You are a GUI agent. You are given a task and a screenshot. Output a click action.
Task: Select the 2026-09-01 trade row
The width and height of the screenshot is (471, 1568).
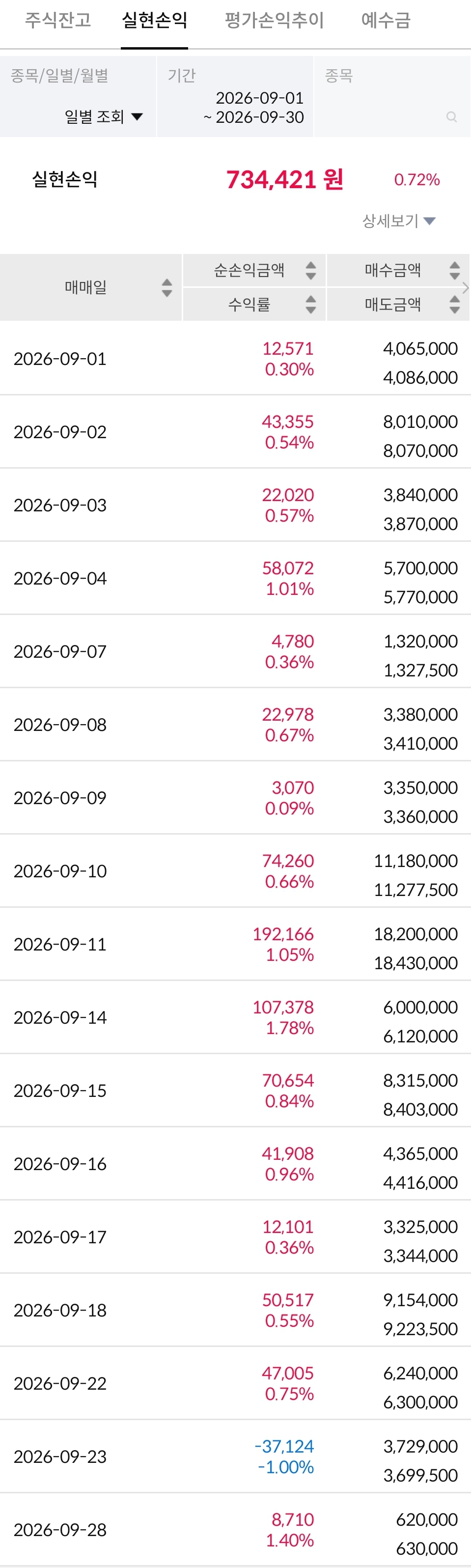click(x=236, y=359)
